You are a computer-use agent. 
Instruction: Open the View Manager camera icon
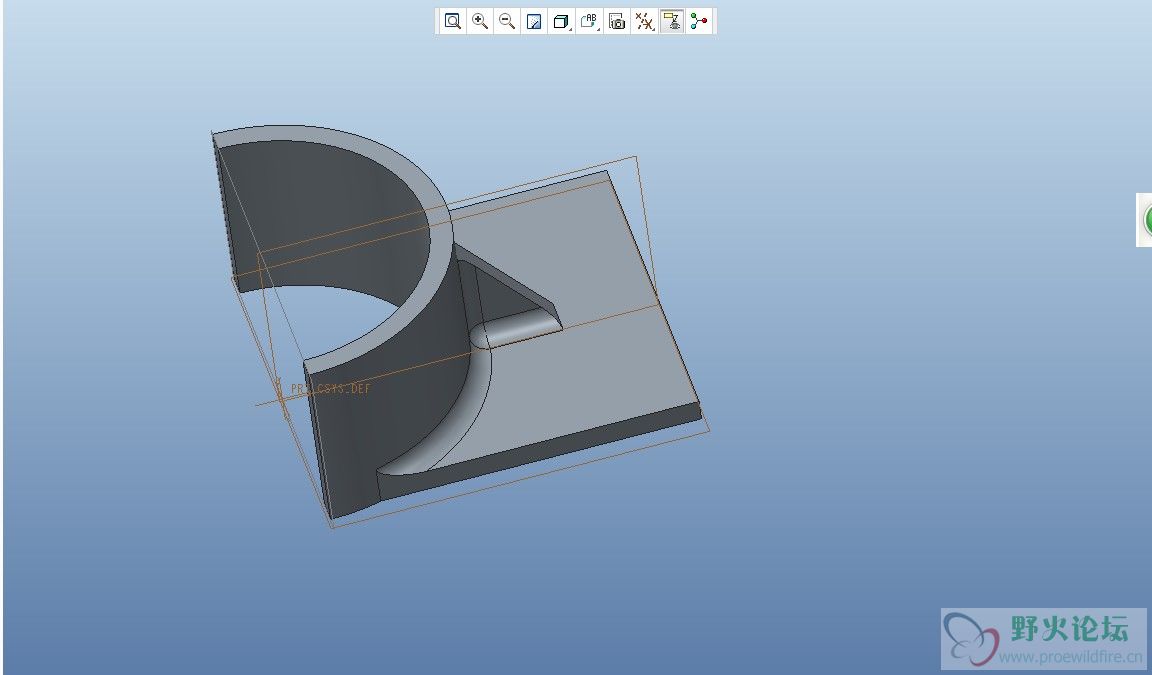[617, 21]
